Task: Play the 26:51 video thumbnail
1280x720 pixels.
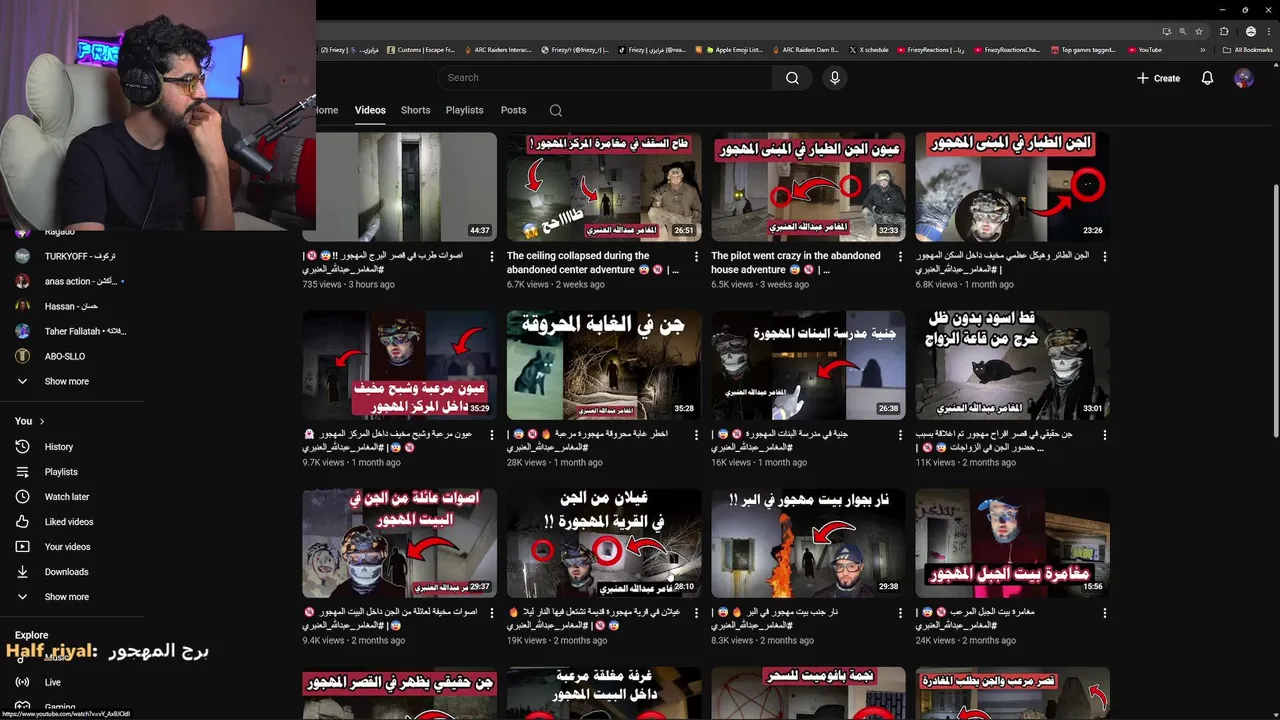Action: pyautogui.click(x=603, y=187)
